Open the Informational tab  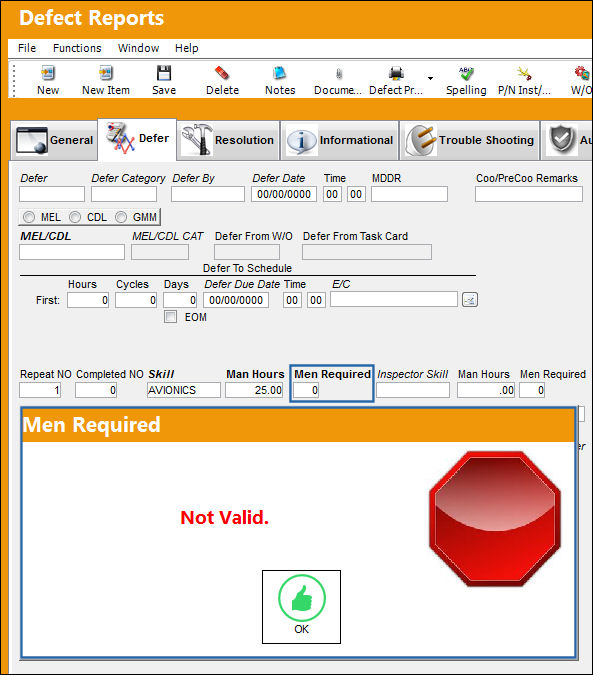(x=340, y=140)
